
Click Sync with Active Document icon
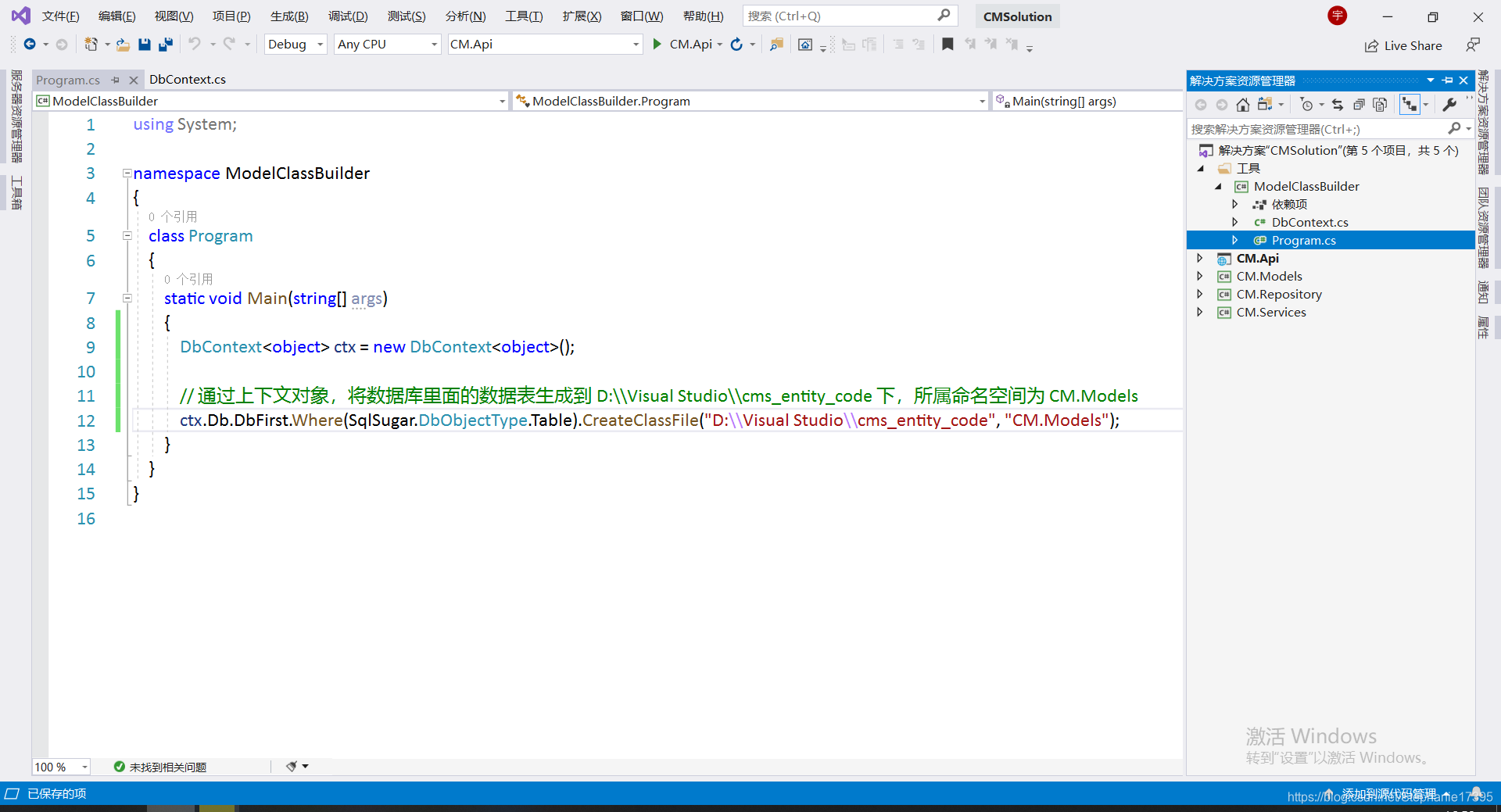point(1338,104)
